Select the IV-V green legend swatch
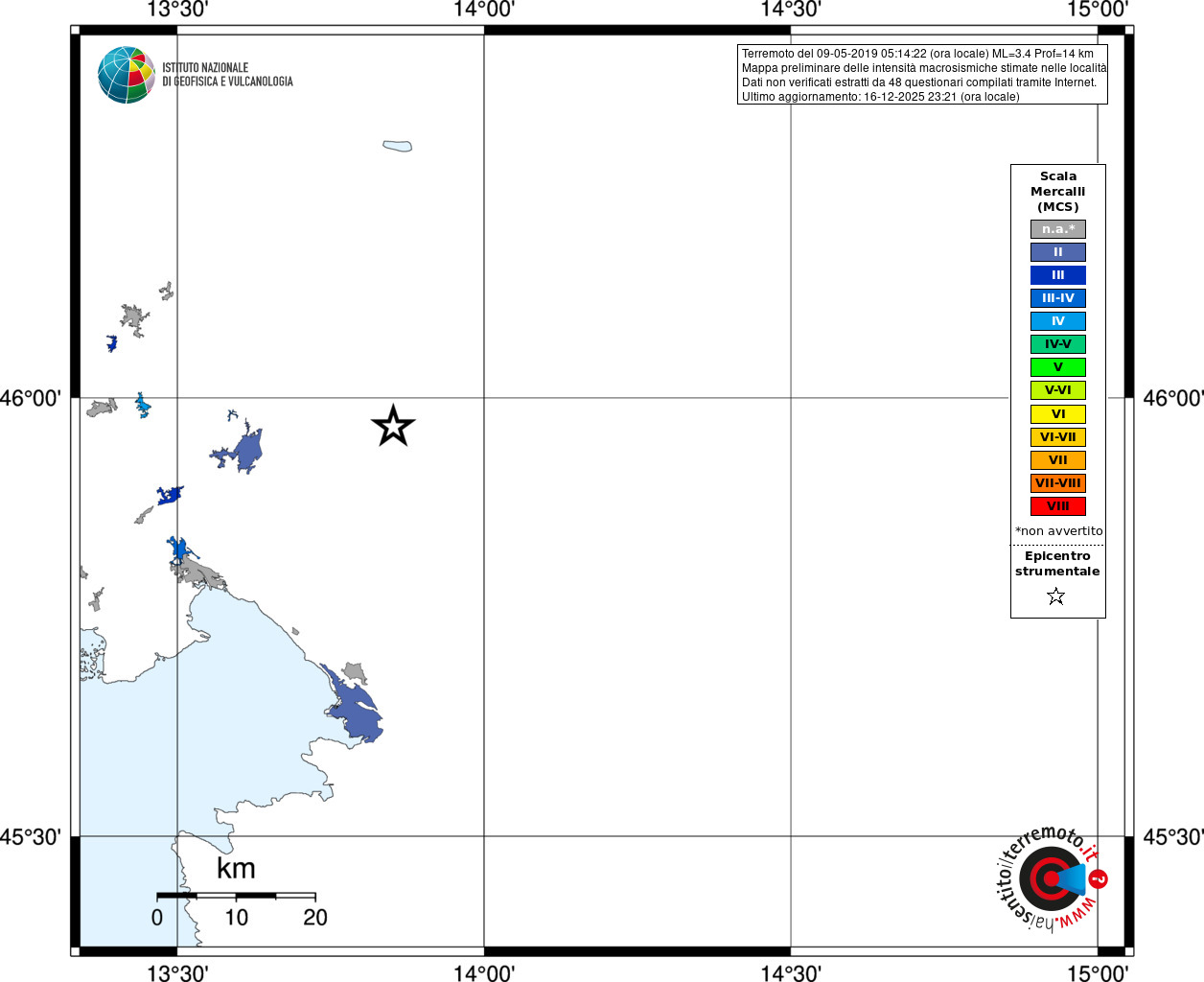This screenshot has width=1204, height=982. tap(1058, 344)
